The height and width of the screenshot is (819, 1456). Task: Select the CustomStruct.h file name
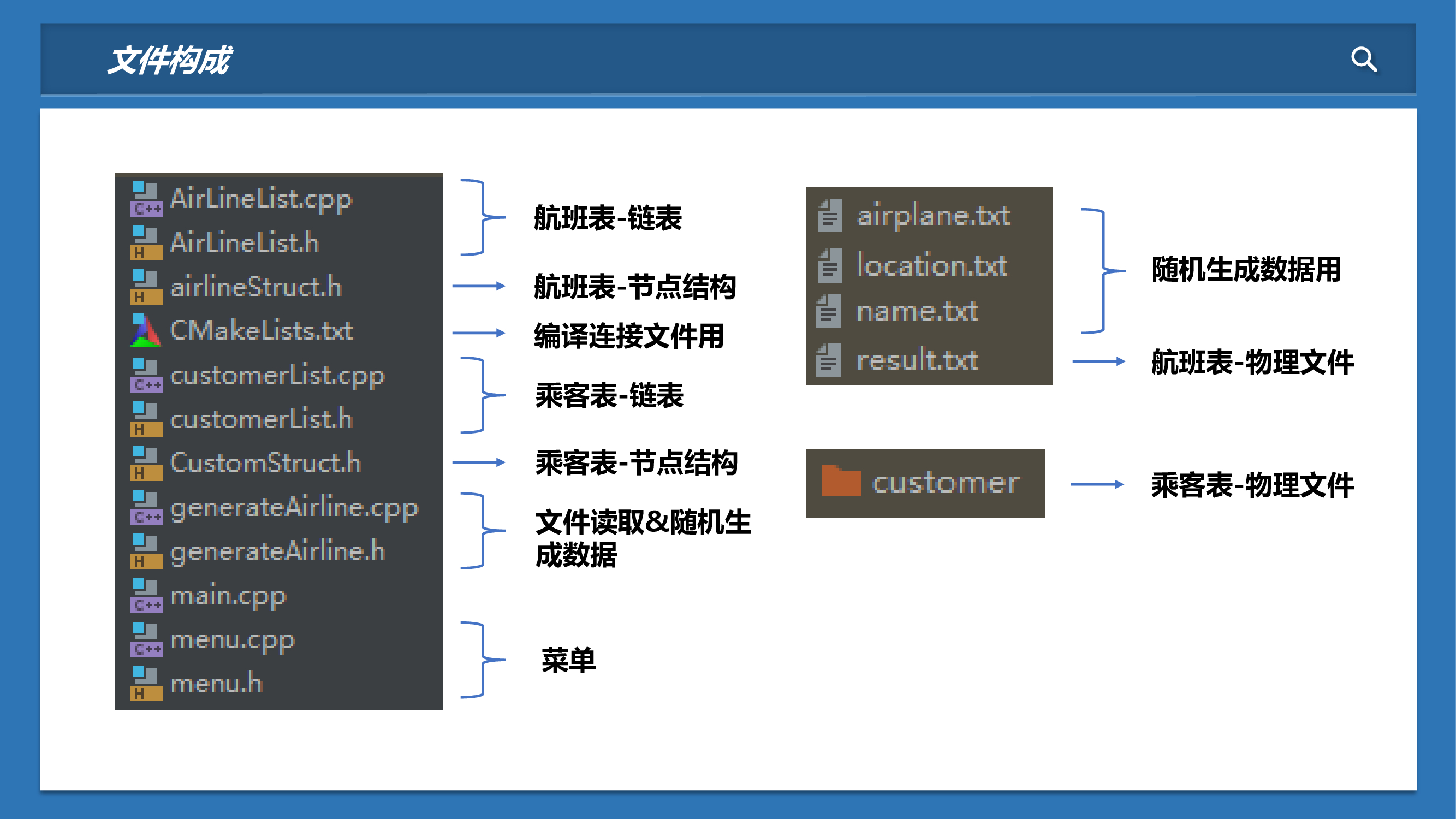266,462
